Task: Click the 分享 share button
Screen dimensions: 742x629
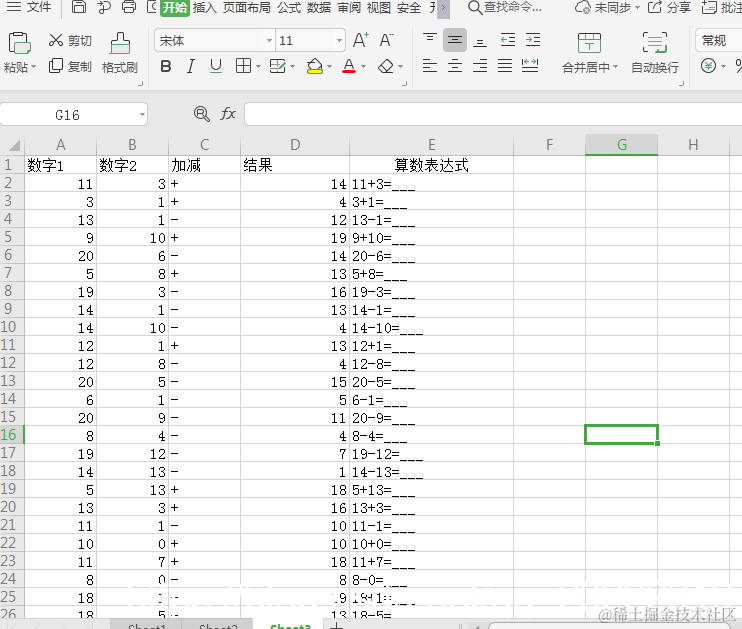Action: [669, 8]
